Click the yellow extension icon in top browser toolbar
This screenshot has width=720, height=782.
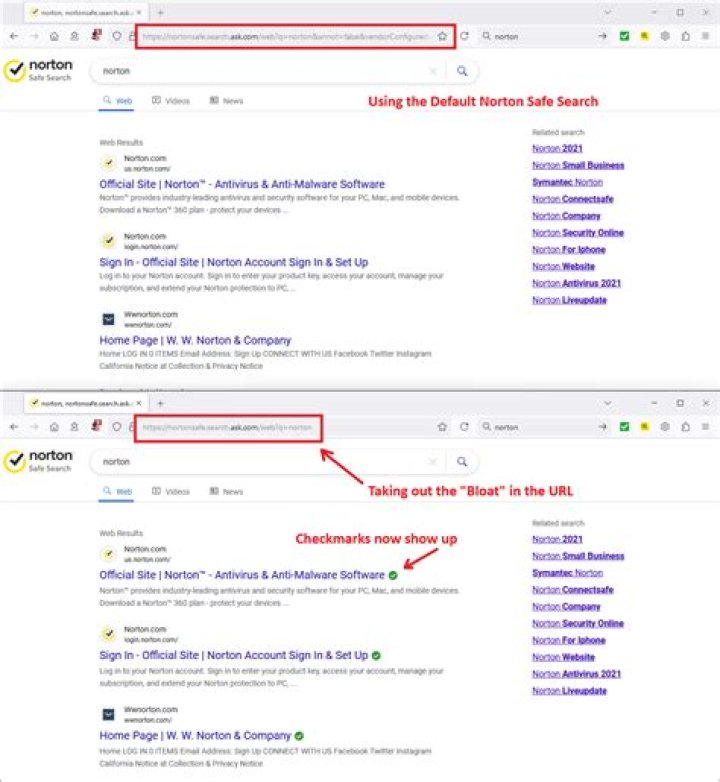(x=644, y=36)
